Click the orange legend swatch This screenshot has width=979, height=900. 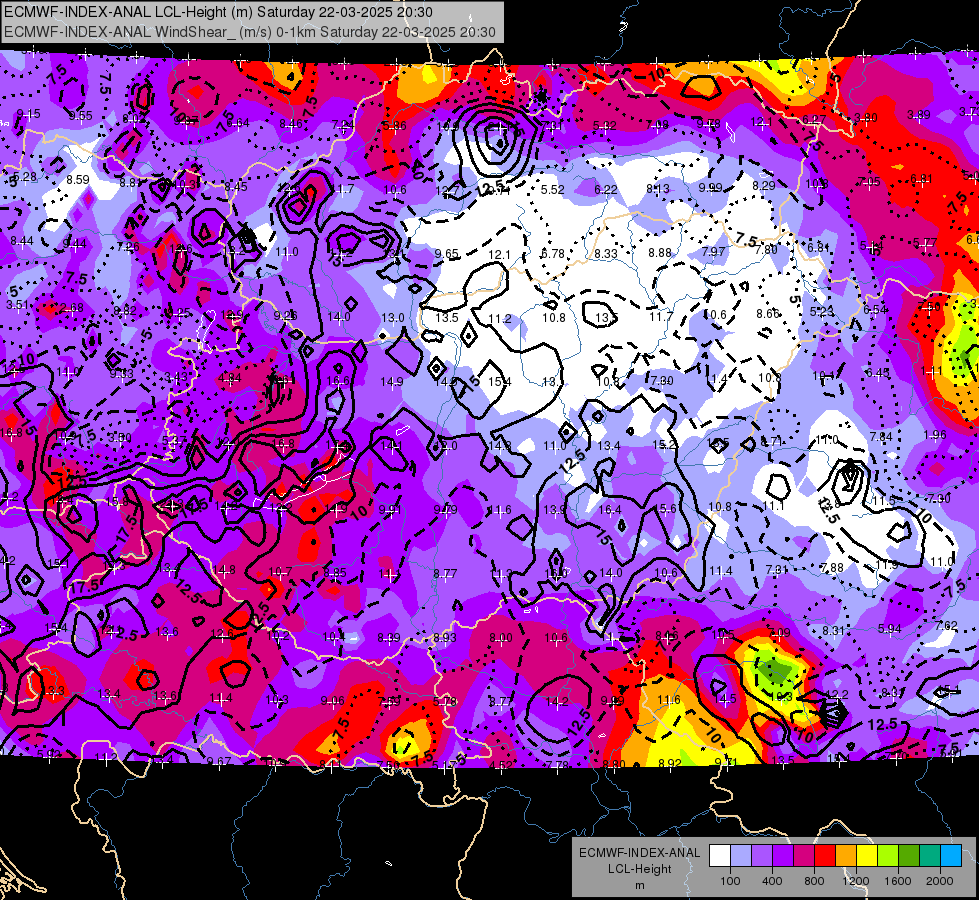pos(846,856)
